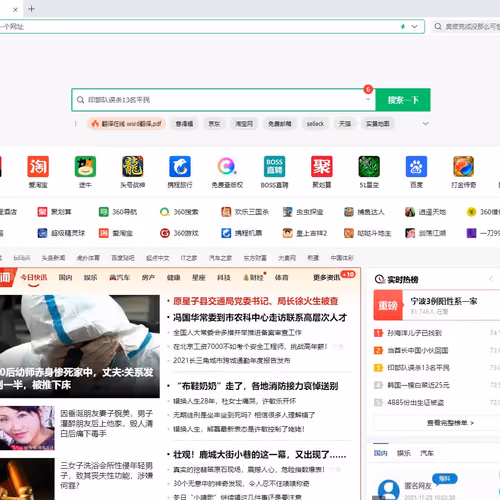Select the 财经 news tab
Viewport: 500px width, 500px height.
pos(254,277)
